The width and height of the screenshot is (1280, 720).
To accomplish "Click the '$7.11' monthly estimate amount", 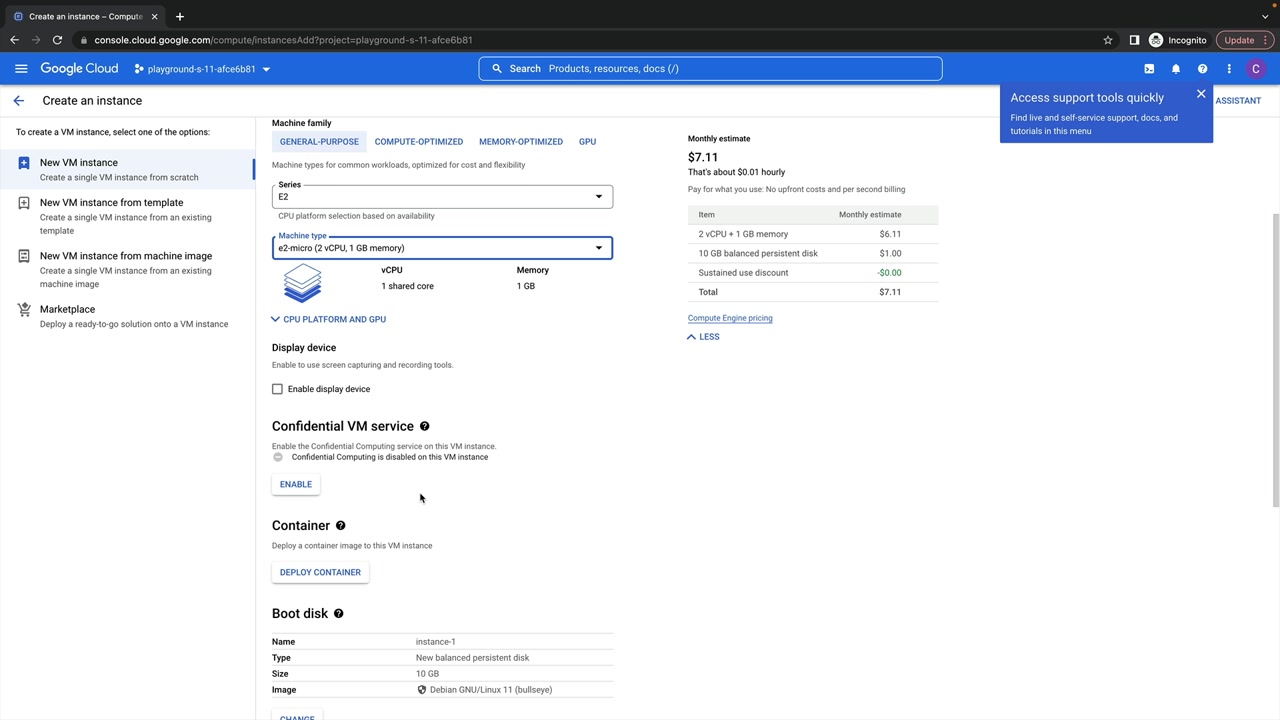I will coord(703,157).
